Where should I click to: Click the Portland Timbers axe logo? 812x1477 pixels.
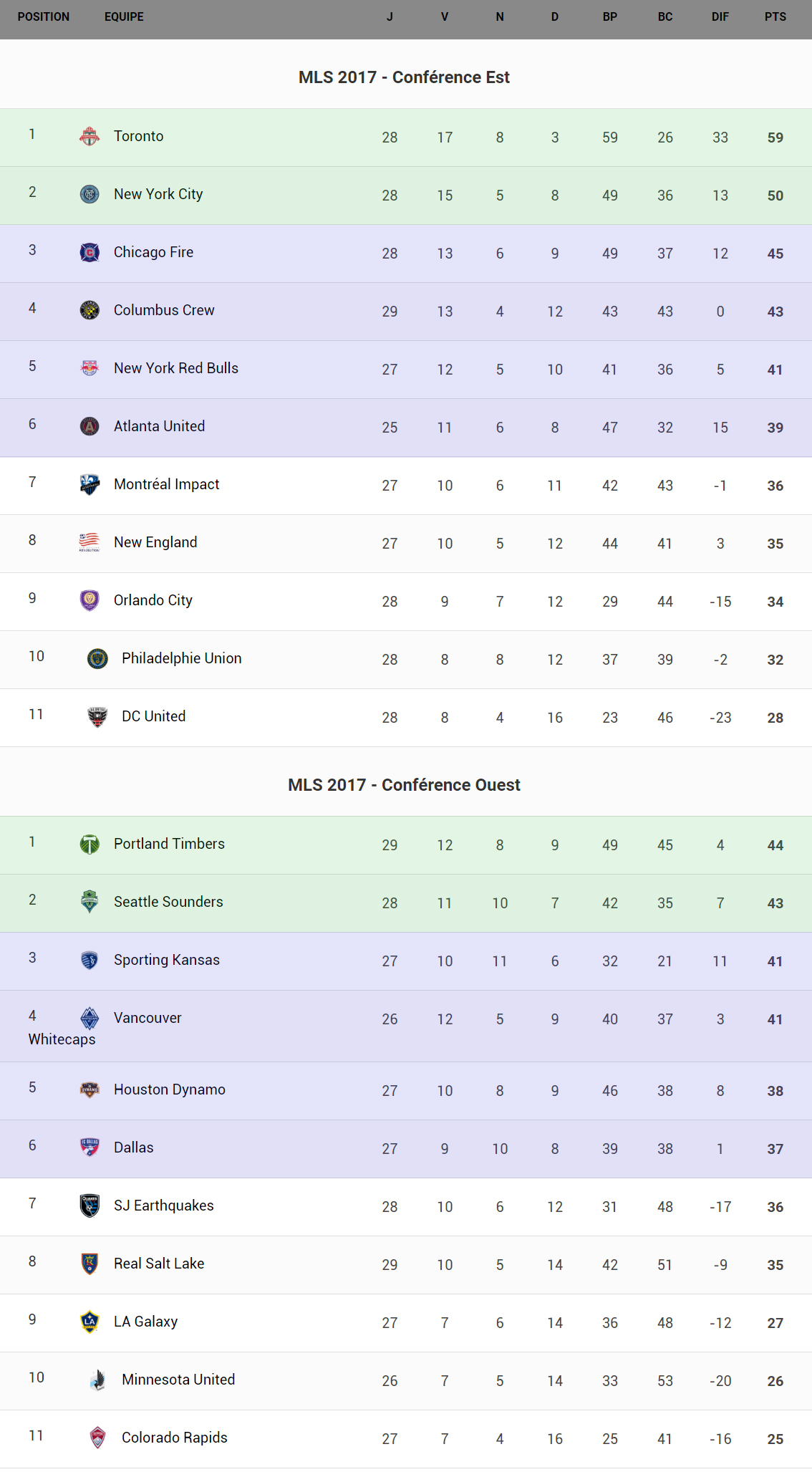click(x=90, y=844)
